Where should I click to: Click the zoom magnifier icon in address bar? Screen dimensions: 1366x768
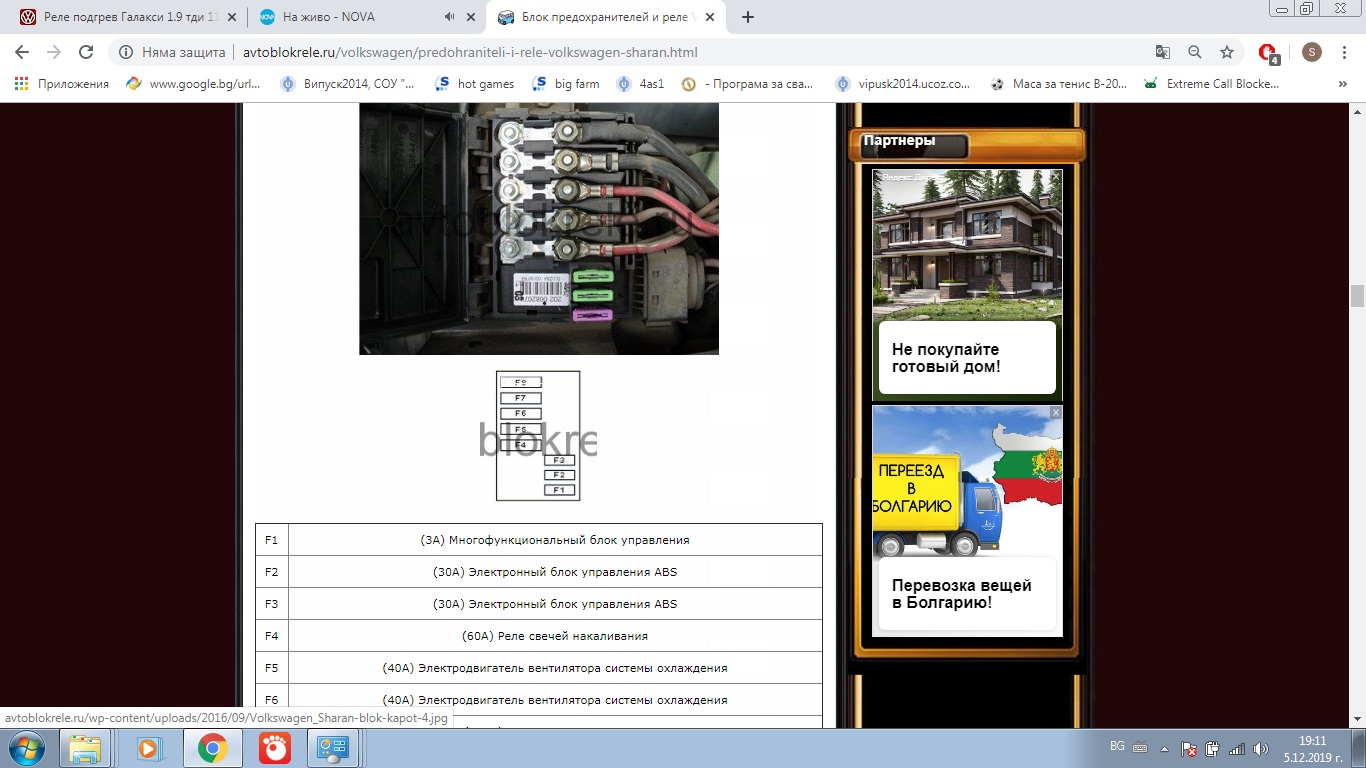point(1194,52)
